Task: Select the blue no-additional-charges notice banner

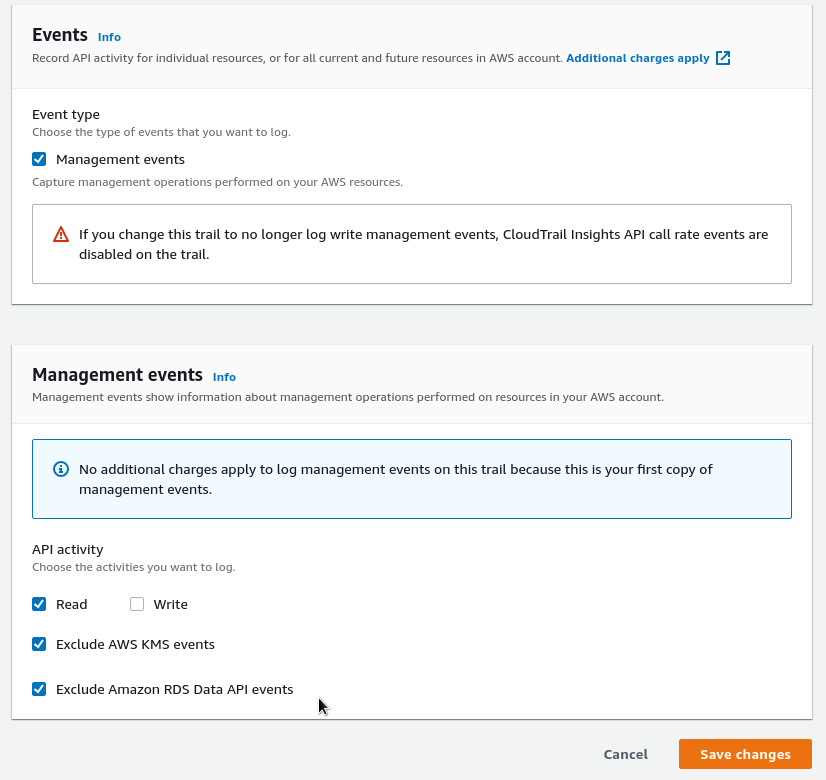Action: pos(411,478)
